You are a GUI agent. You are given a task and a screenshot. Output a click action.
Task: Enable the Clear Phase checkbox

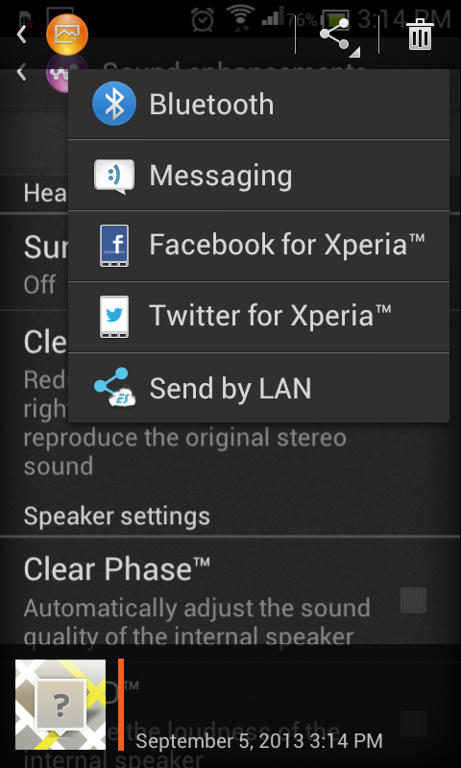[x=413, y=600]
